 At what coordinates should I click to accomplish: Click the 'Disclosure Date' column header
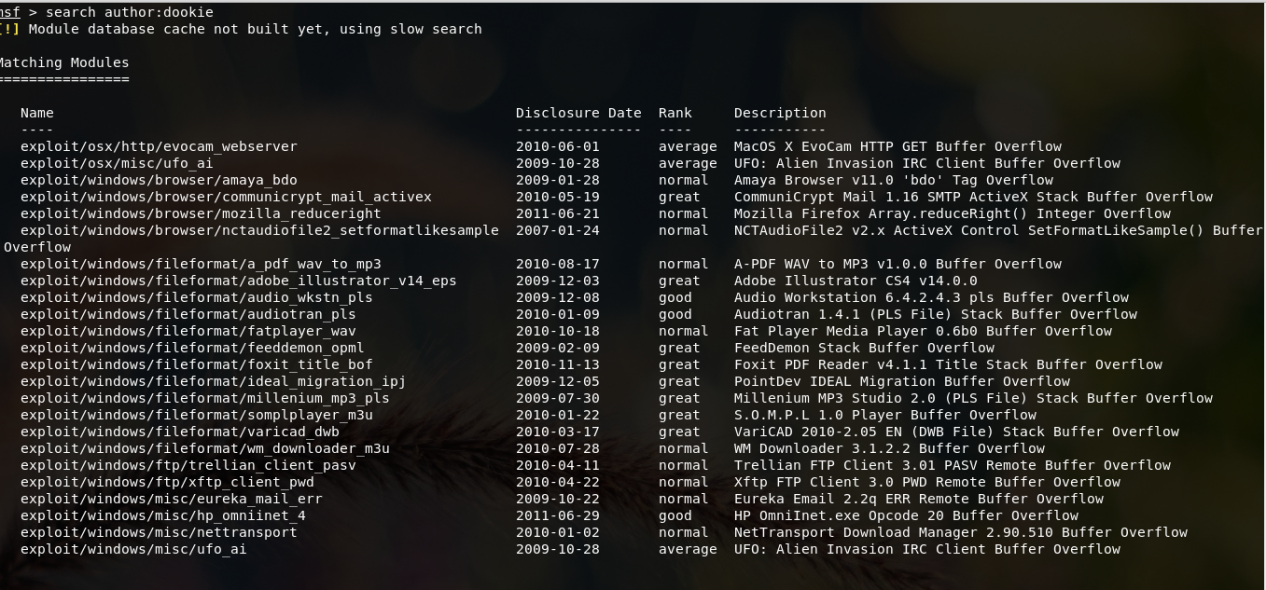[x=579, y=113]
